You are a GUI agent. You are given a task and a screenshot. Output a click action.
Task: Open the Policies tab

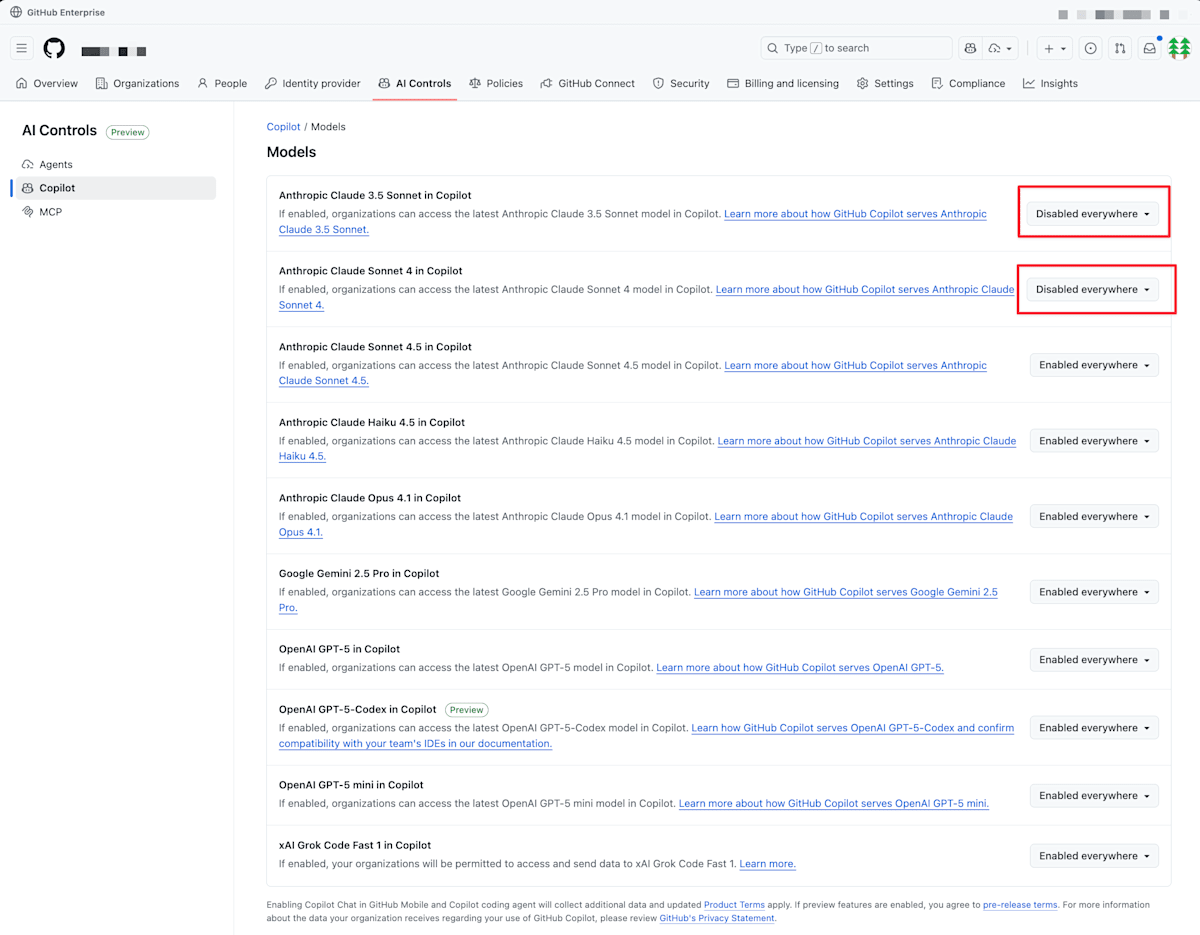click(x=496, y=83)
